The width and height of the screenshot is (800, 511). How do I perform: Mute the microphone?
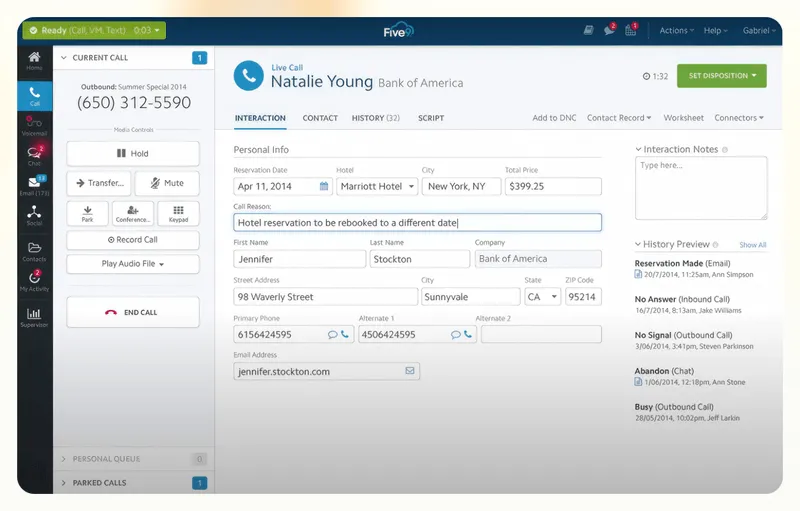pos(167,183)
